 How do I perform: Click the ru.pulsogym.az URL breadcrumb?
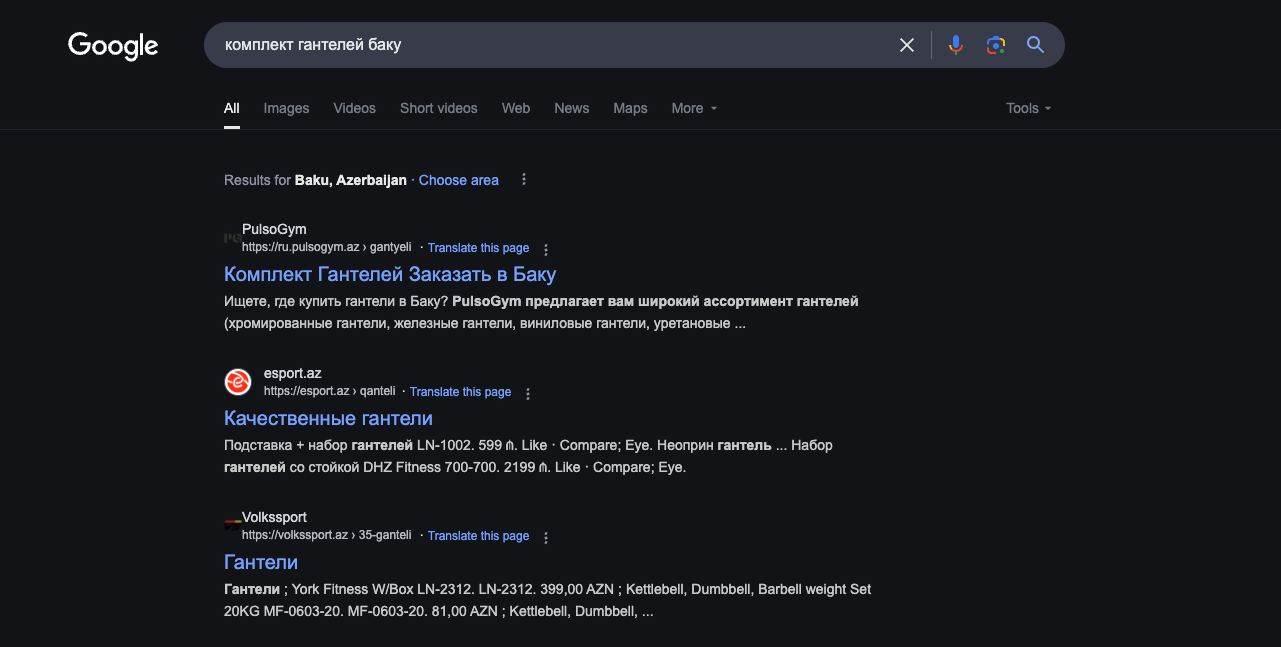327,247
